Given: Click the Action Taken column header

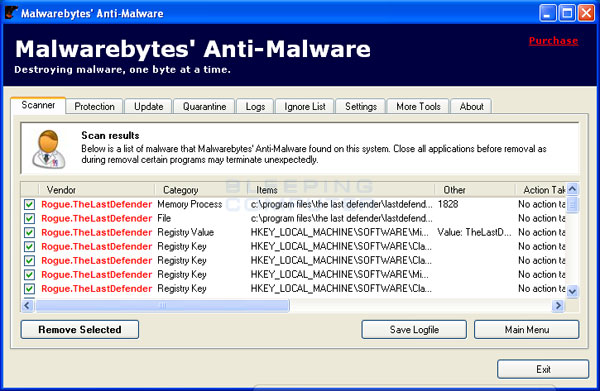Looking at the screenshot, I should tap(540, 190).
